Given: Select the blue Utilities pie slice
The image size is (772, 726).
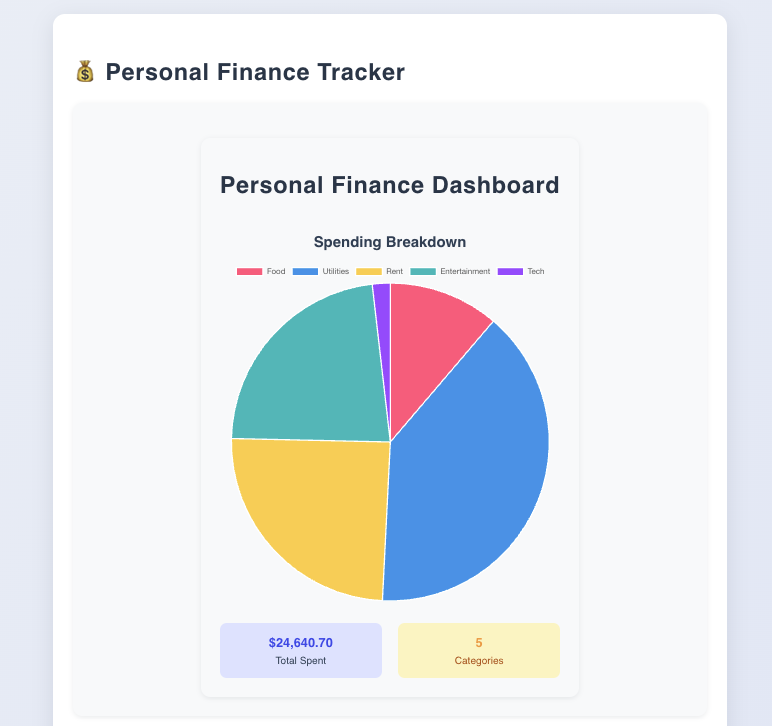Looking at the screenshot, I should (x=473, y=468).
